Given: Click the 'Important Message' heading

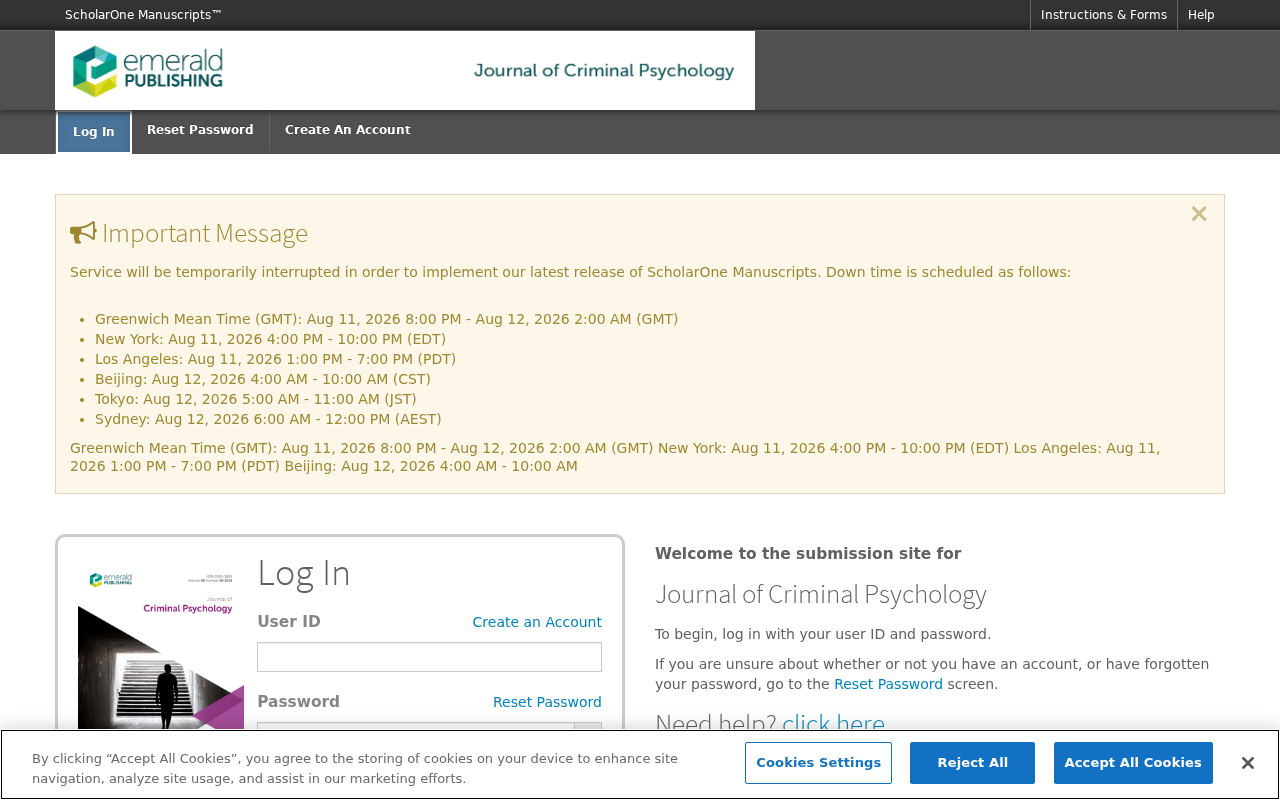Looking at the screenshot, I should coord(205,233).
